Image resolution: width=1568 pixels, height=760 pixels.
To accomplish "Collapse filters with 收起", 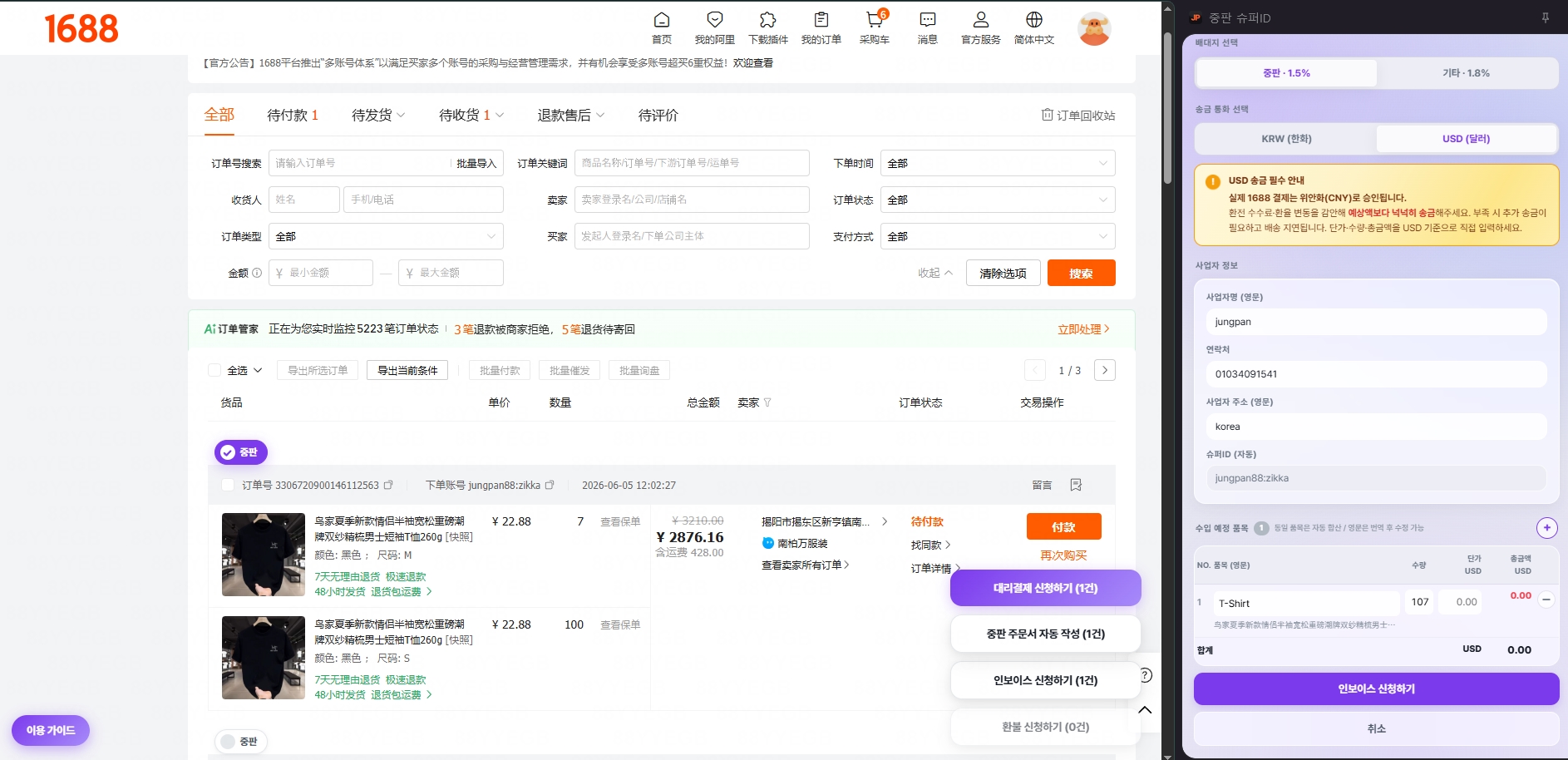I will coord(935,273).
